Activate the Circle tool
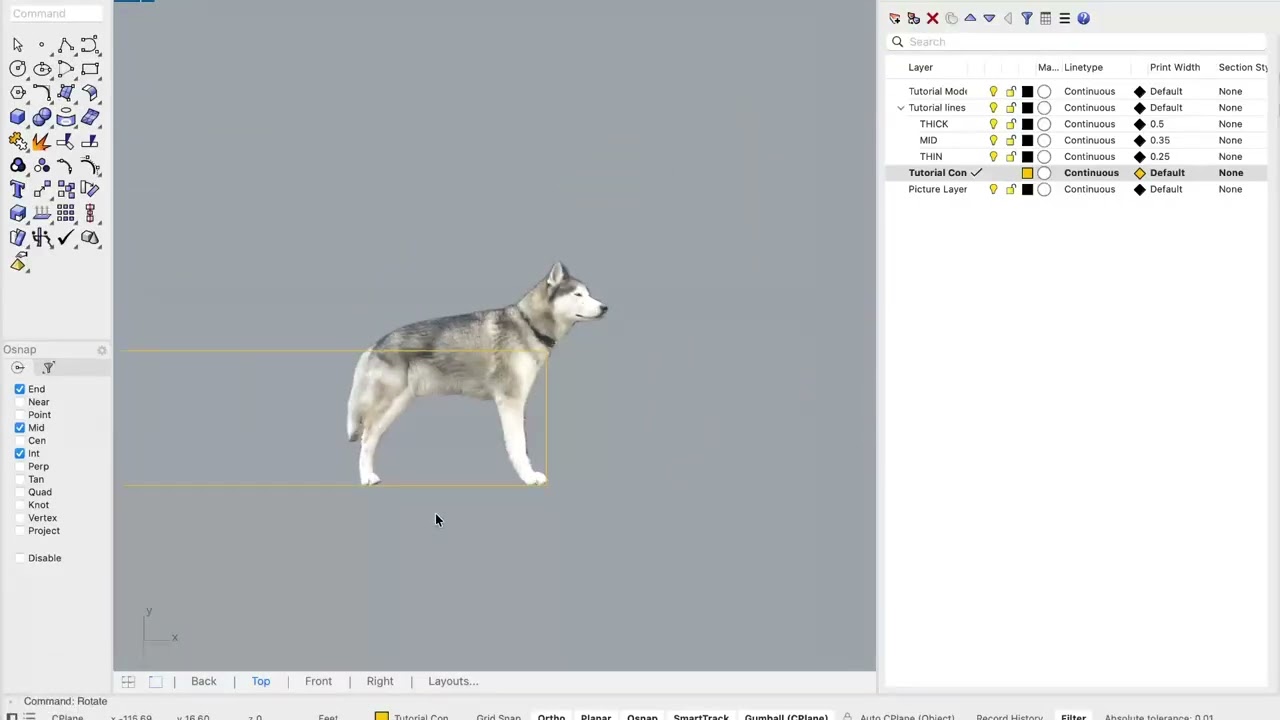 point(17,69)
